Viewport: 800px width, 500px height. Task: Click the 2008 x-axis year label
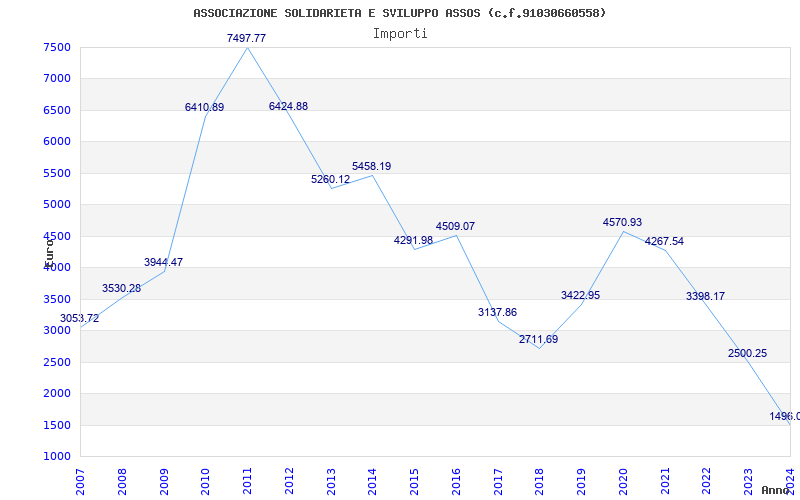(122, 481)
